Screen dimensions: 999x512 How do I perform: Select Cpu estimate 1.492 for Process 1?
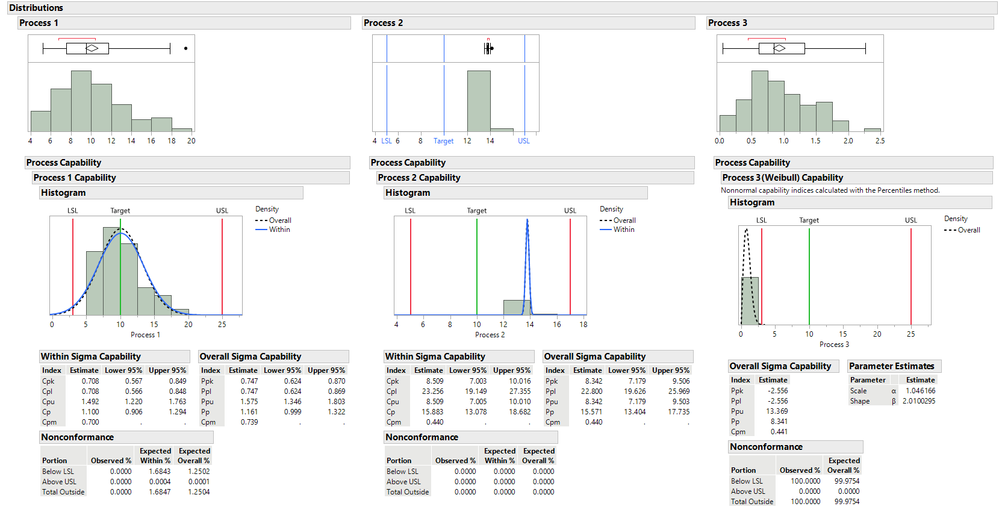coord(89,402)
